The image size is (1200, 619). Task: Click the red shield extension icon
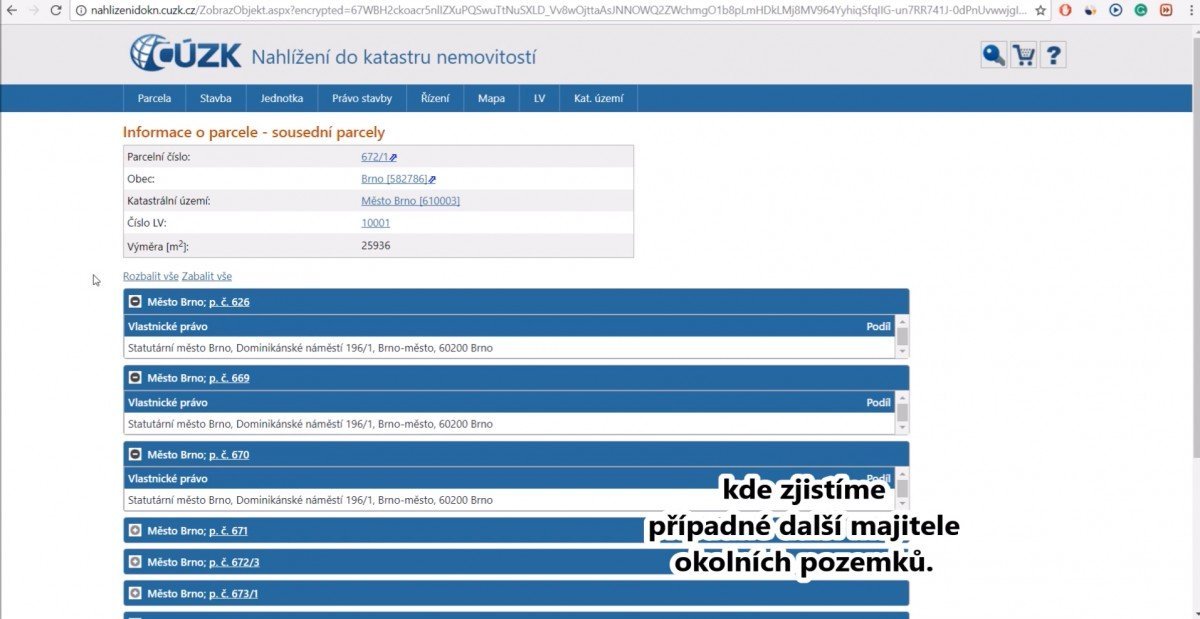1065,10
